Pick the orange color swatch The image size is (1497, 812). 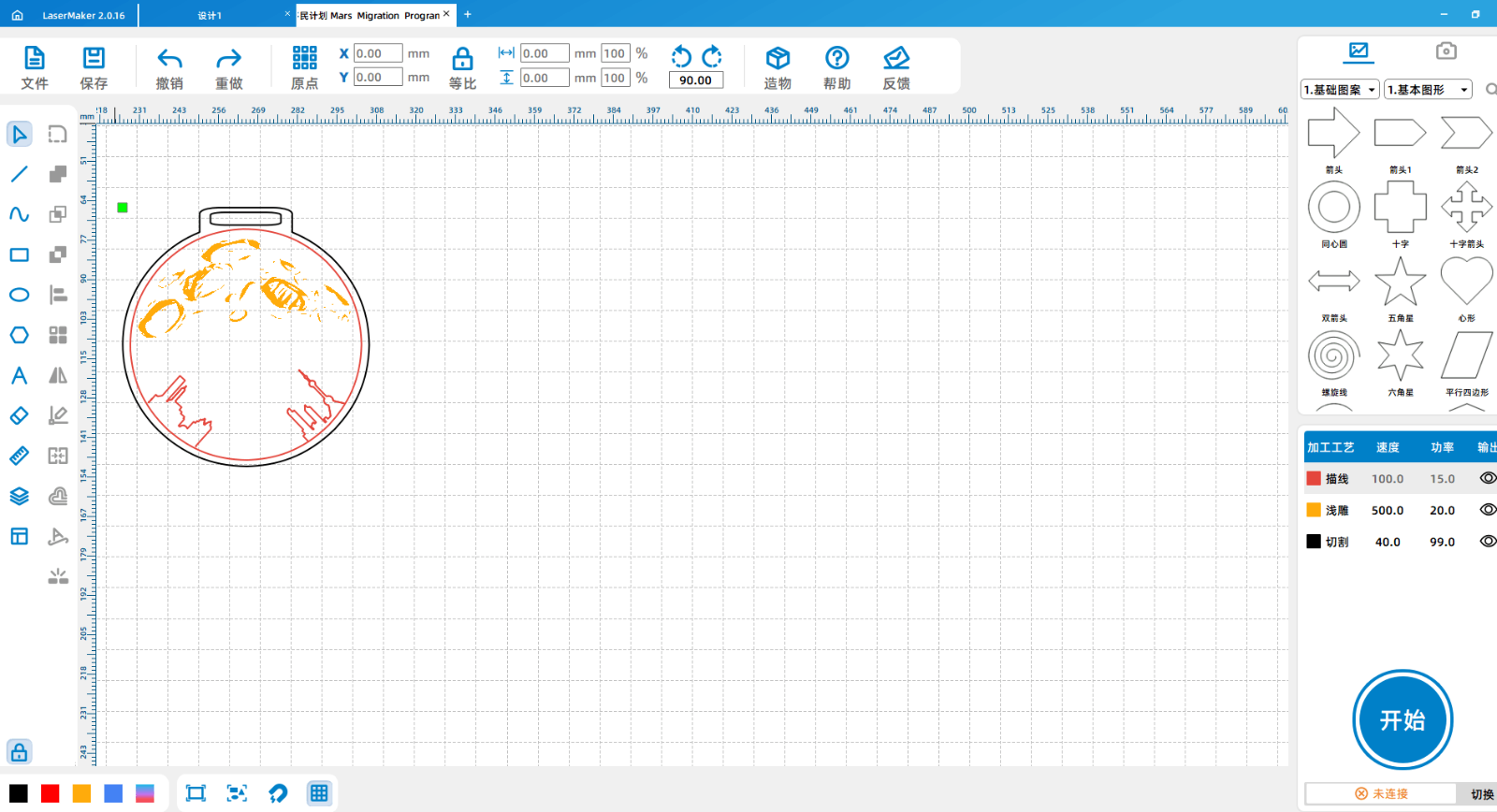(x=82, y=793)
